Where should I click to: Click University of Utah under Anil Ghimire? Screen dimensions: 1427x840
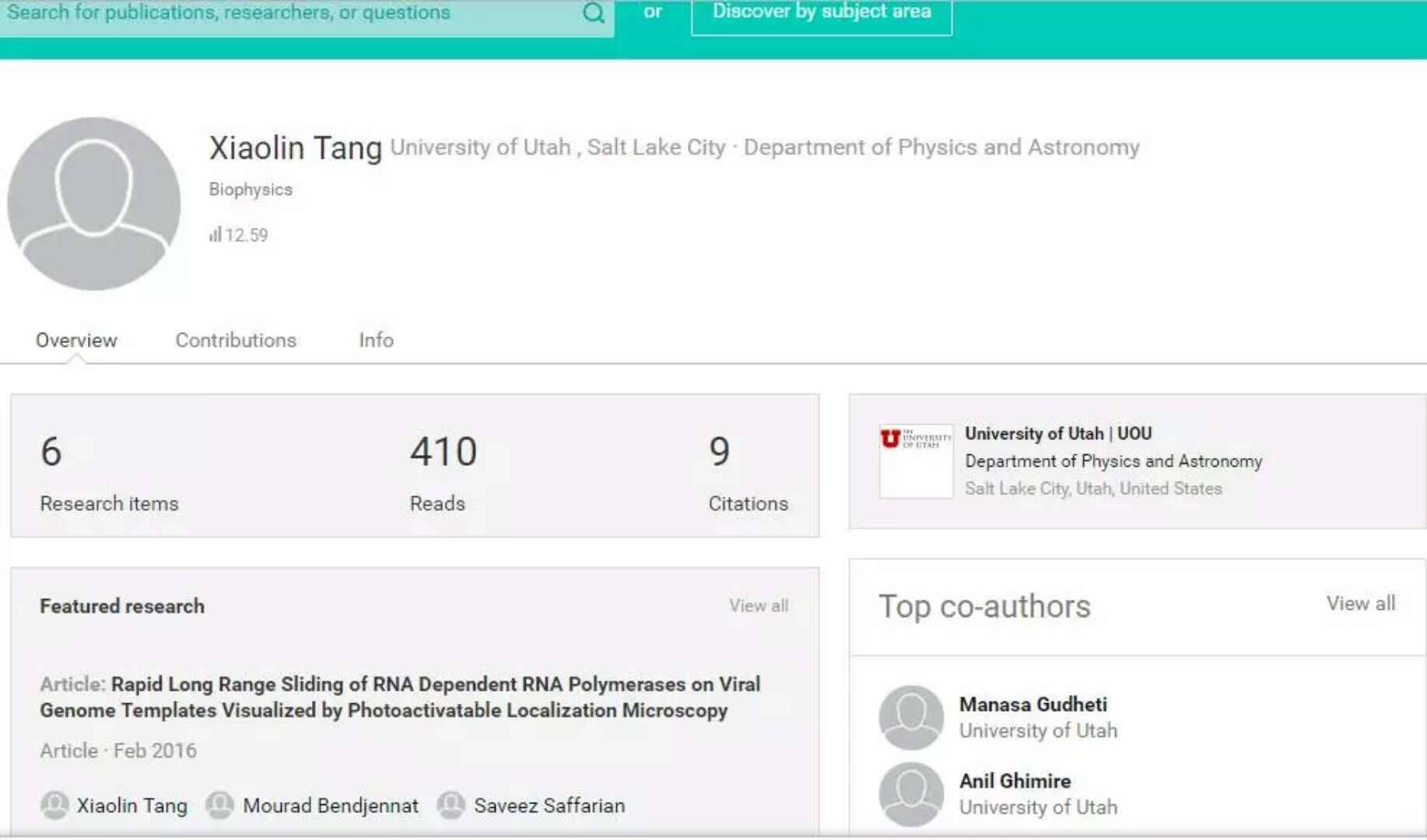pyautogui.click(x=1038, y=807)
